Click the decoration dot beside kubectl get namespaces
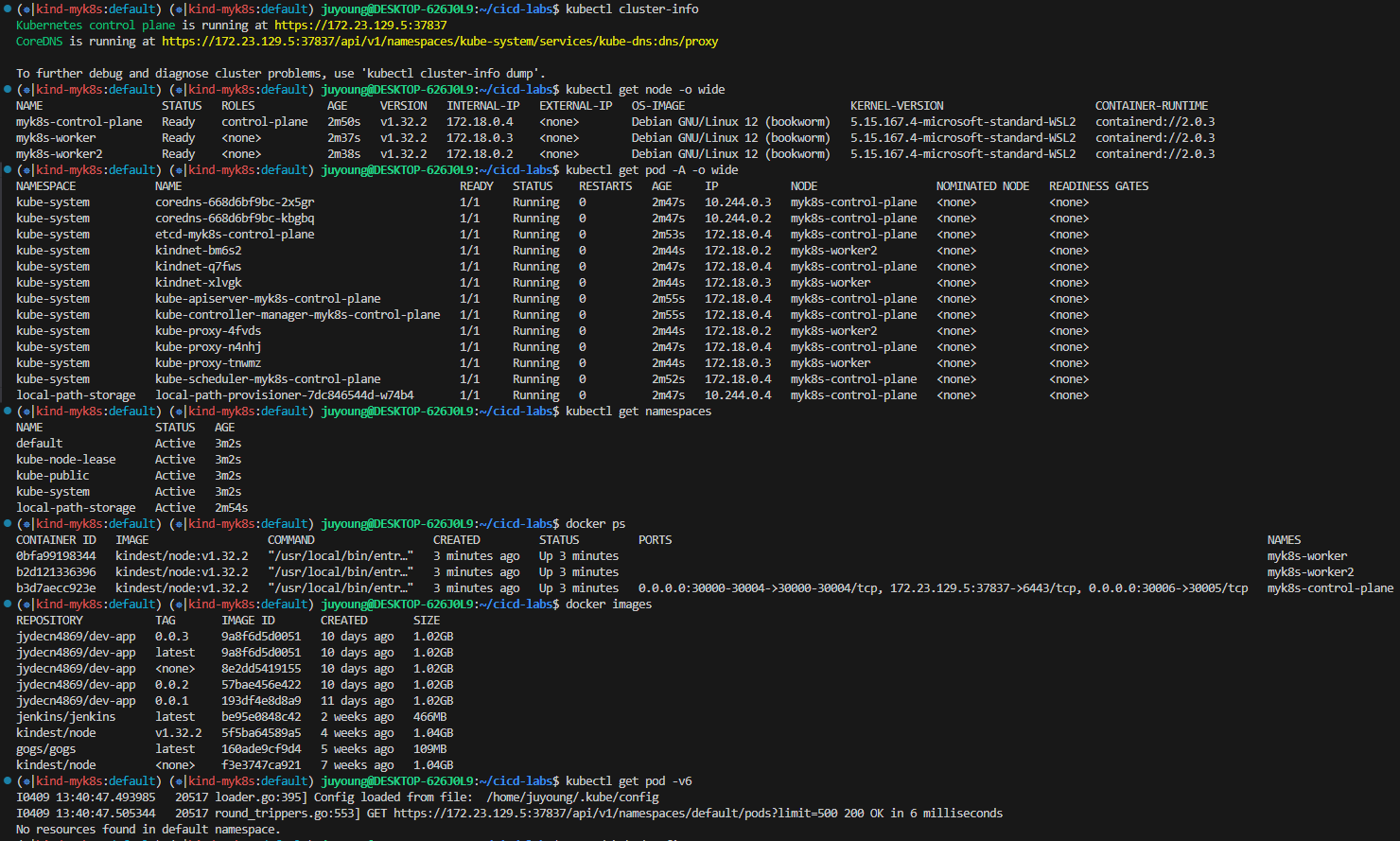Image resolution: width=1400 pixels, height=841 pixels. tap(8, 412)
